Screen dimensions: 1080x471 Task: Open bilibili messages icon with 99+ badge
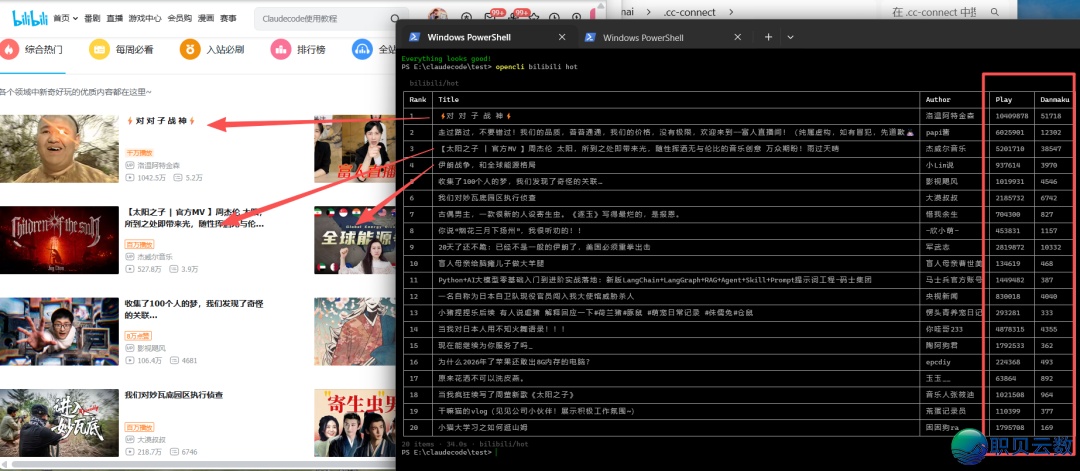pyautogui.click(x=490, y=17)
